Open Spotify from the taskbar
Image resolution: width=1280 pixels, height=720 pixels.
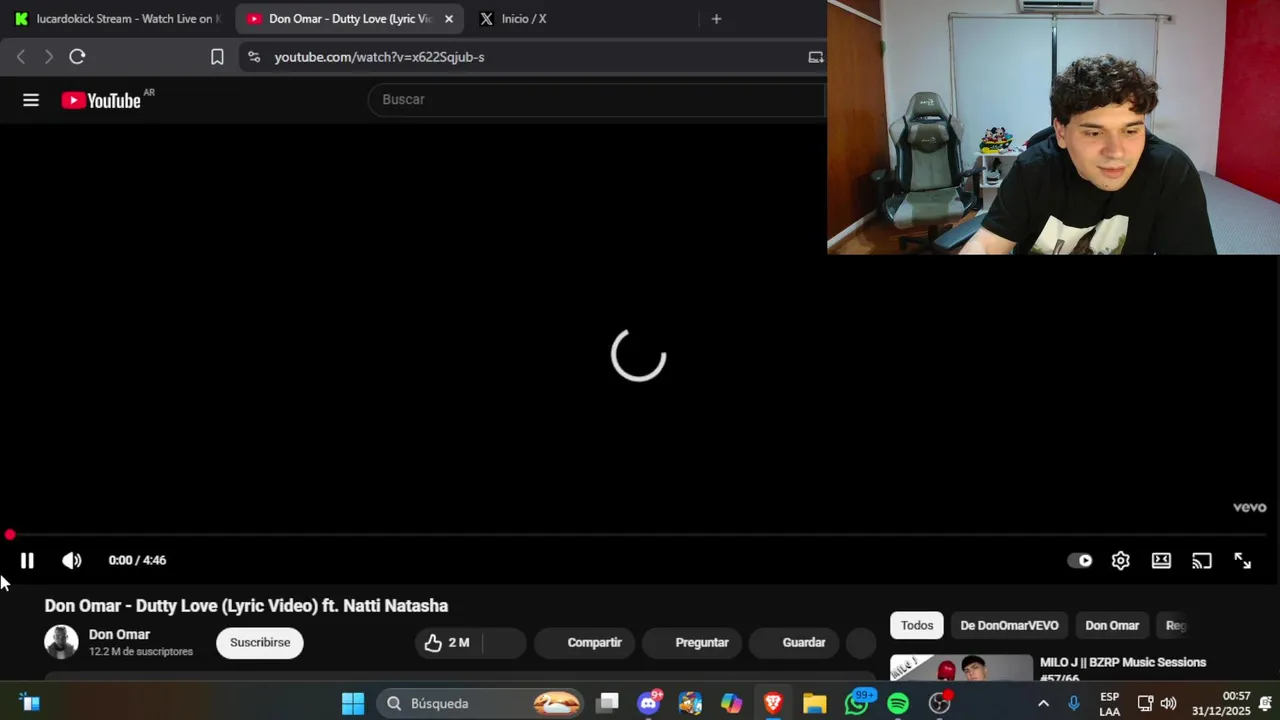coord(898,704)
